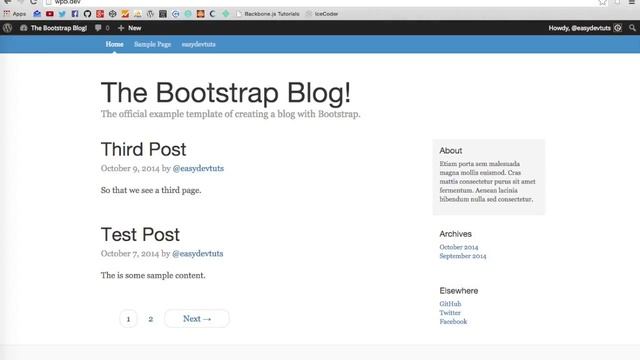Viewport: 640px width, 360px height.
Task: Open the Facebook bookmark icon
Action: 75,14
